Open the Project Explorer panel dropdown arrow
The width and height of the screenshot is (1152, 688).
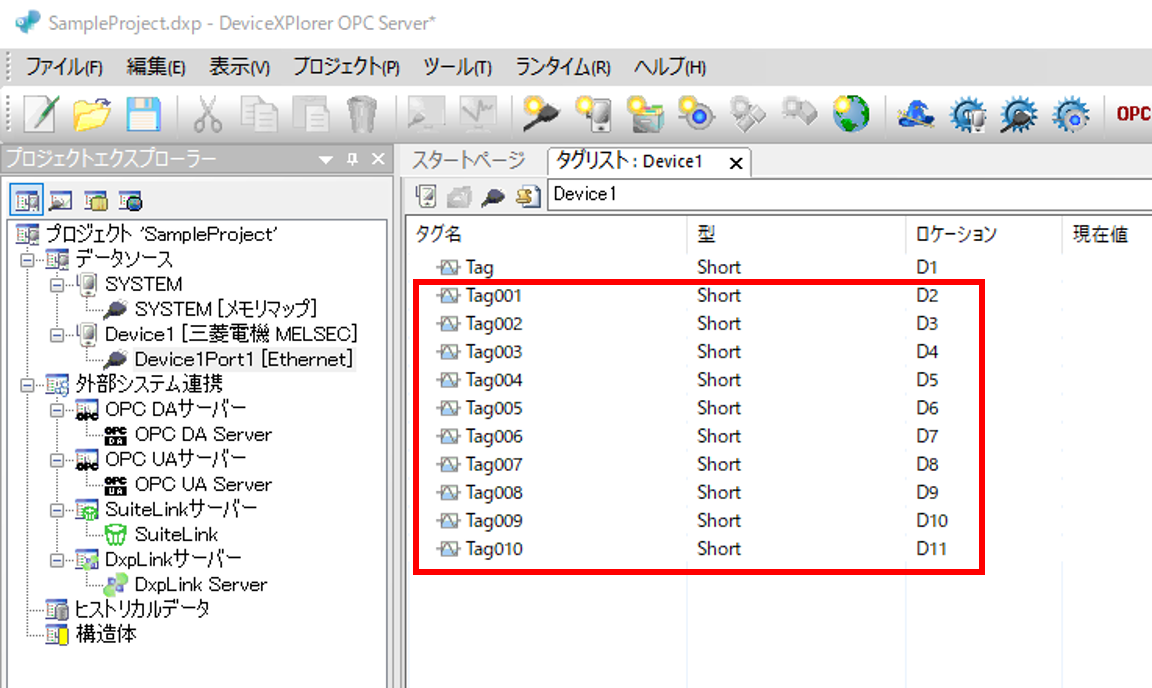[326, 160]
